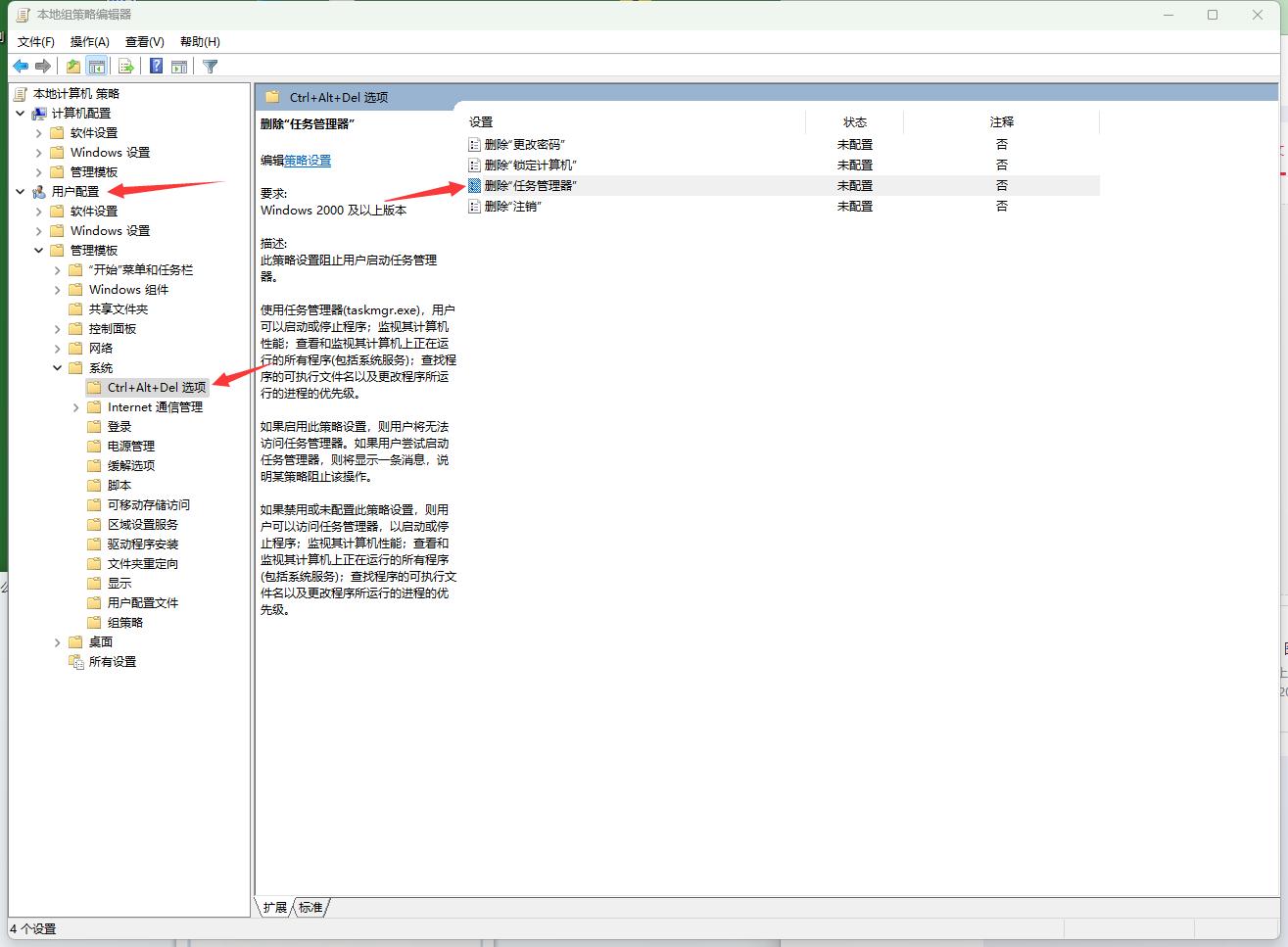1288x947 pixels.
Task: Select the 用户配置文件 tree item
Action: point(143,603)
